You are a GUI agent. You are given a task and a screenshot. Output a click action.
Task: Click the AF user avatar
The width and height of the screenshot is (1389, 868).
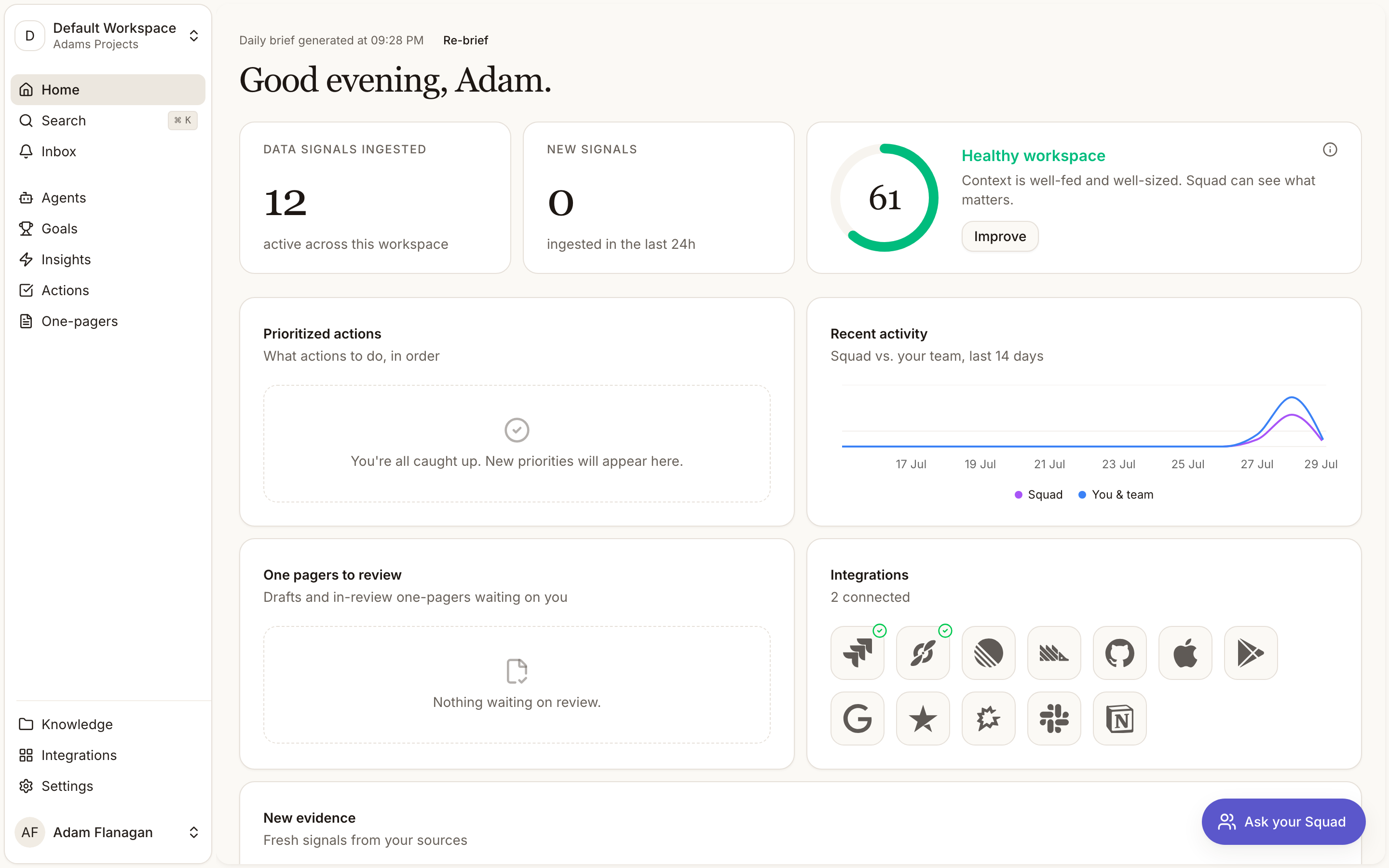pos(30,832)
